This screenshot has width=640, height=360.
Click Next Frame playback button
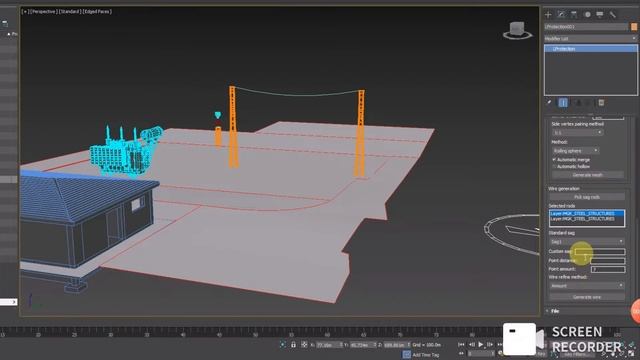[490, 345]
